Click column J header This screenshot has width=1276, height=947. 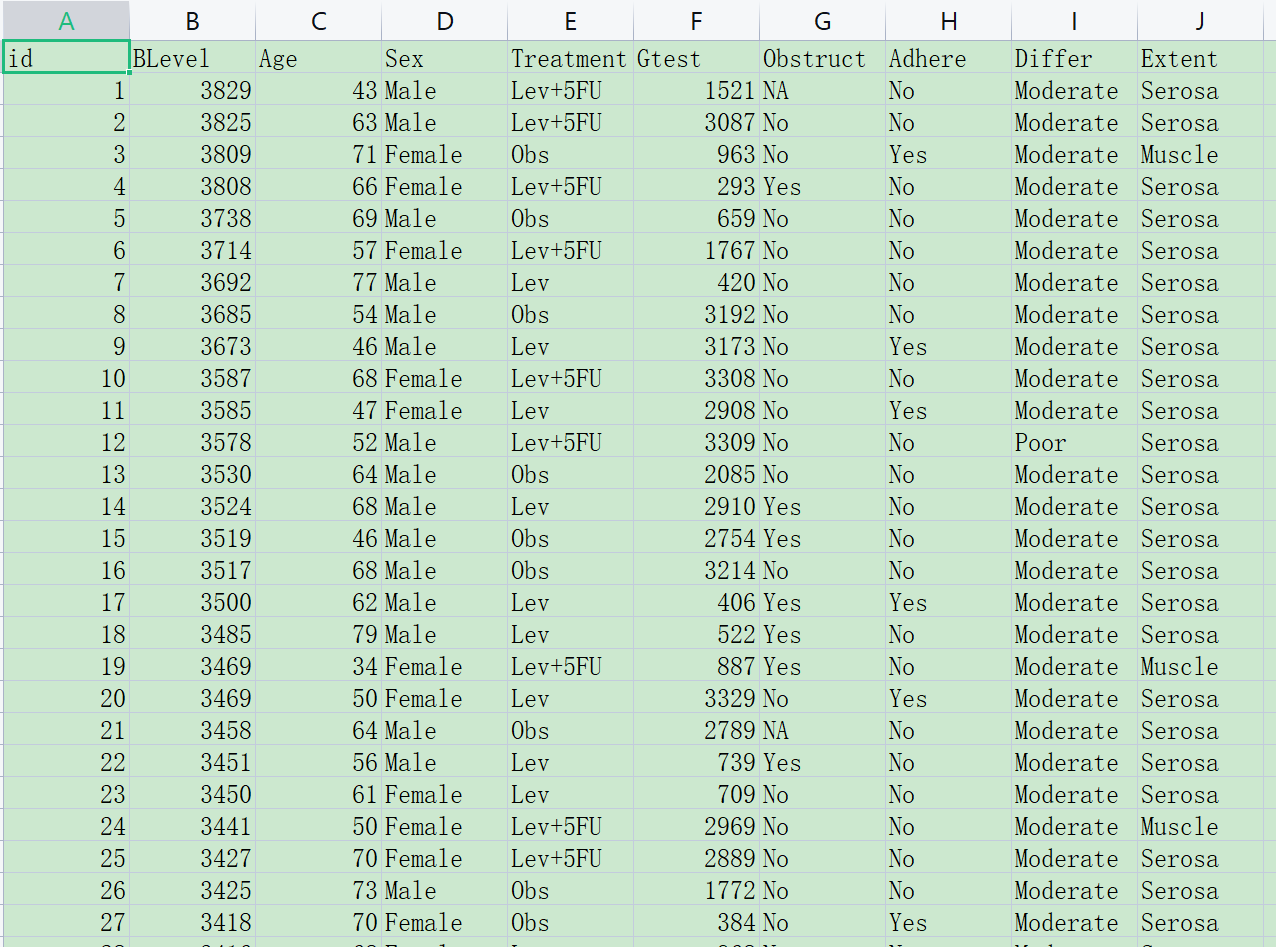(1200, 21)
